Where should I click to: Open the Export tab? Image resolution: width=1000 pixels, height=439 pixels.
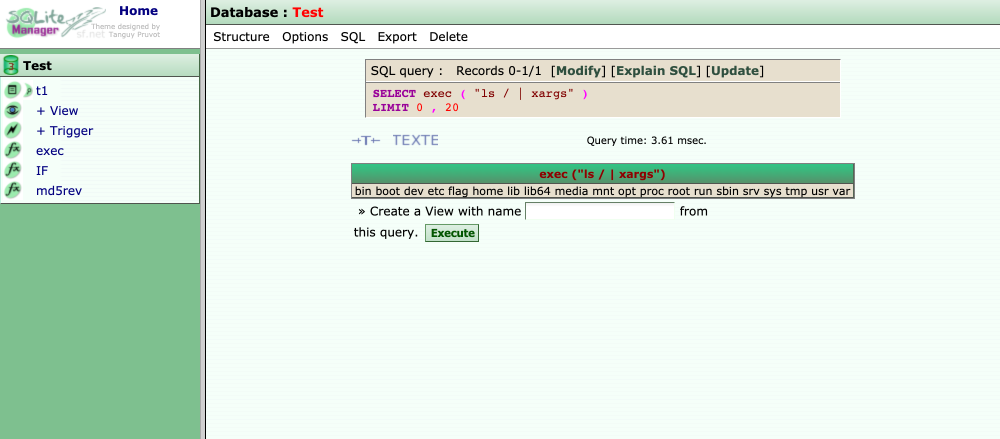(x=397, y=37)
